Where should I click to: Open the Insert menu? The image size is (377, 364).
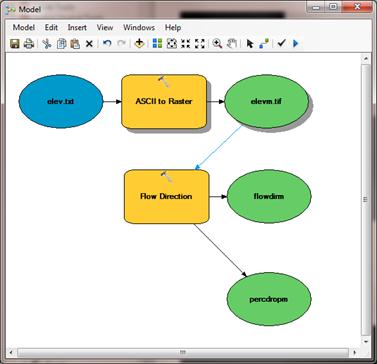pyautogui.click(x=77, y=28)
